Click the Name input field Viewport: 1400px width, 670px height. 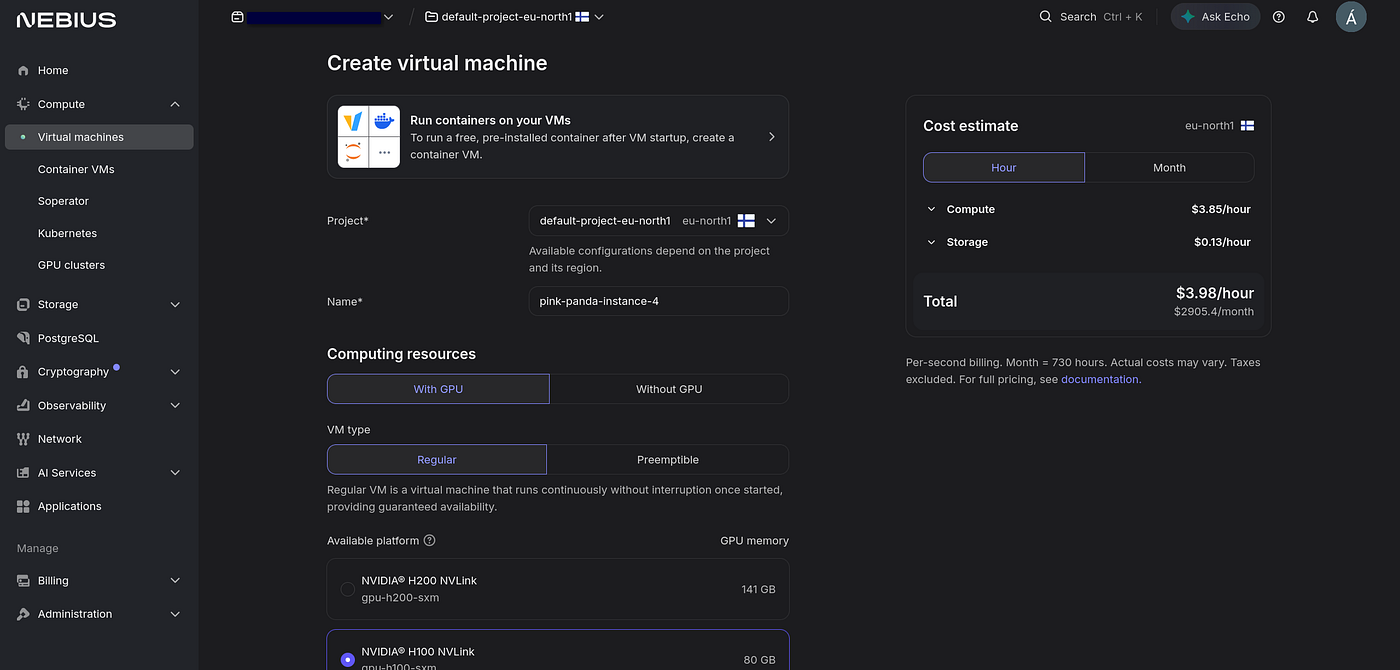658,301
